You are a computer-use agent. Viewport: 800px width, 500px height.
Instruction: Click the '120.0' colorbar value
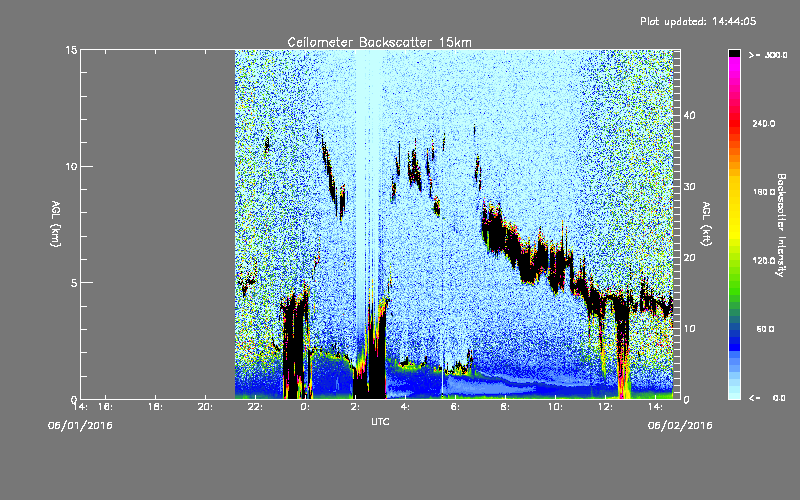(x=763, y=261)
